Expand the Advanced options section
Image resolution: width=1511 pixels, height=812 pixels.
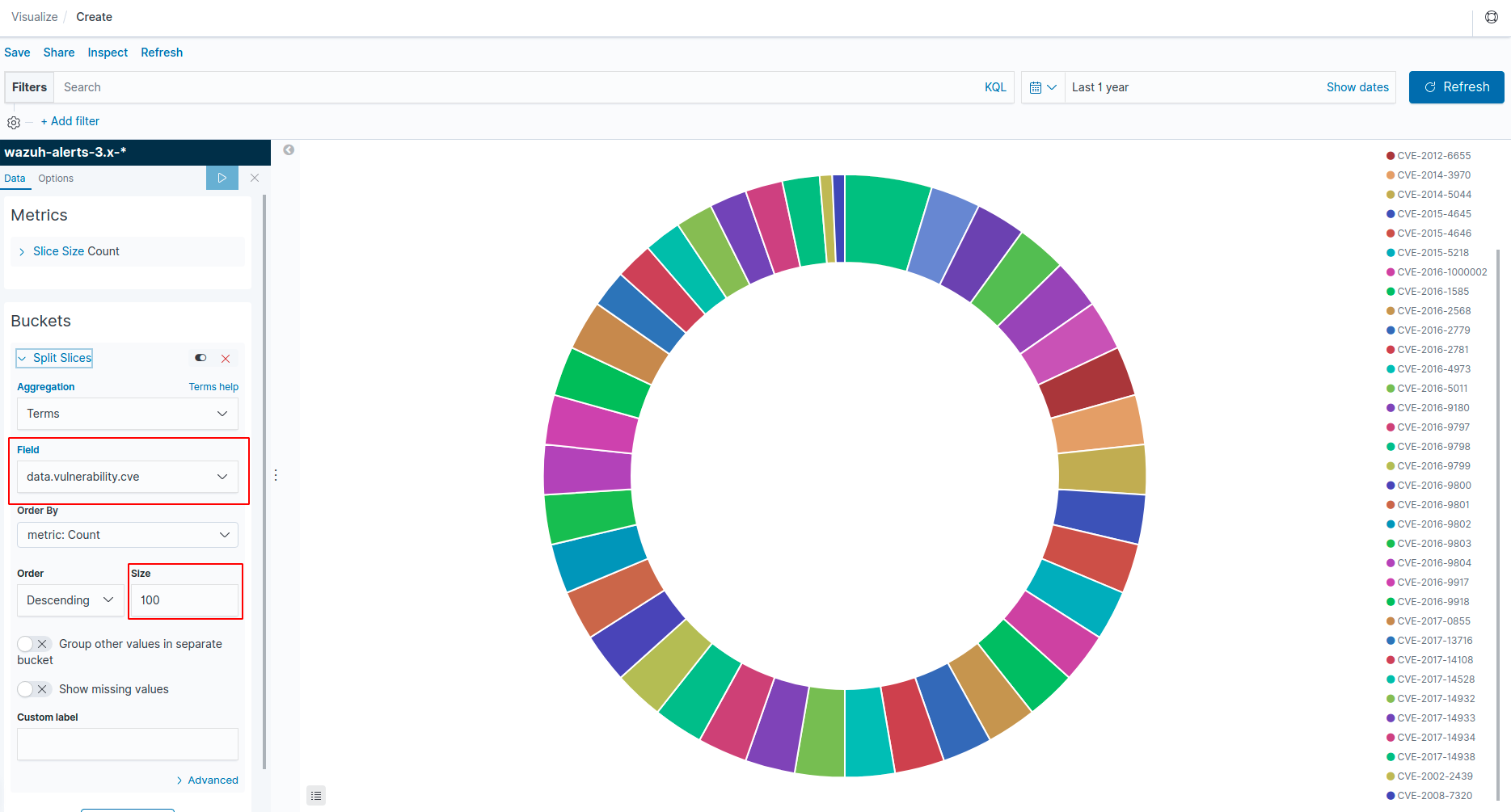[207, 780]
